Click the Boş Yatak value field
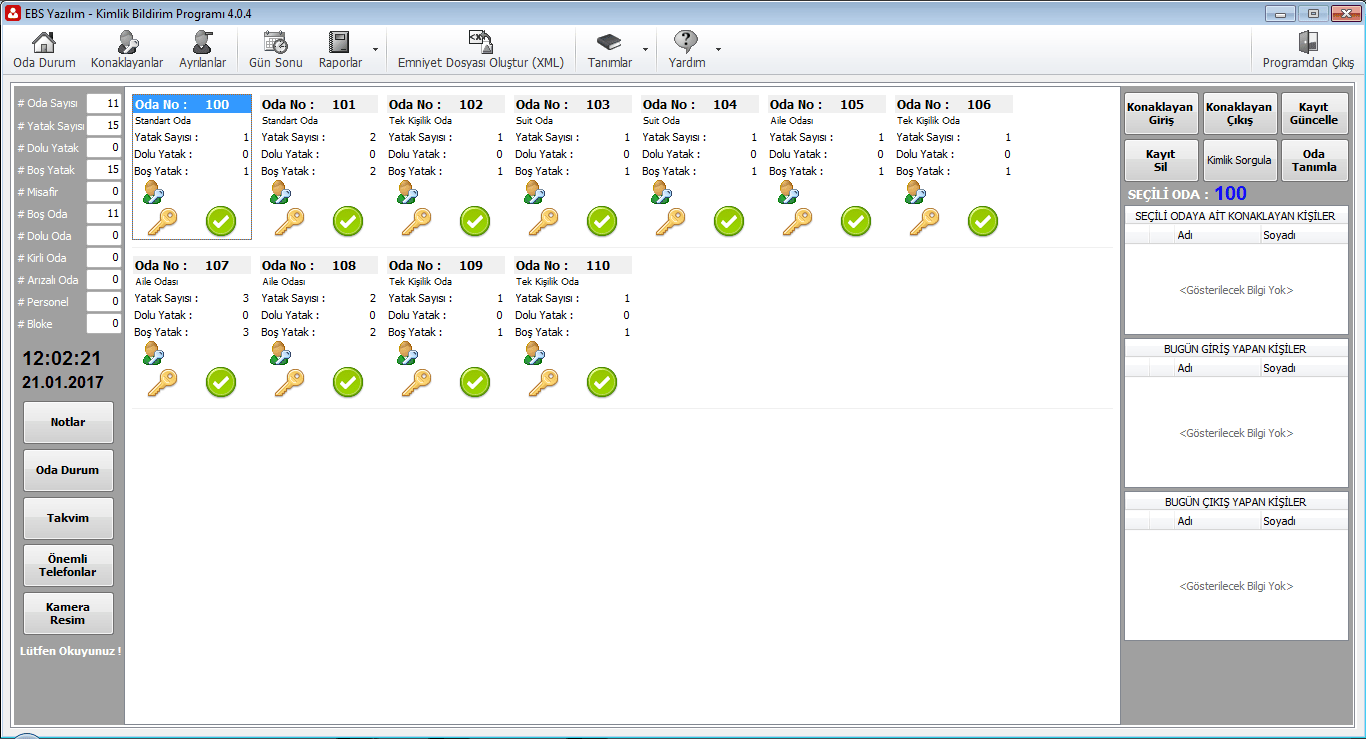Viewport: 1366px width, 739px height. click(x=104, y=169)
